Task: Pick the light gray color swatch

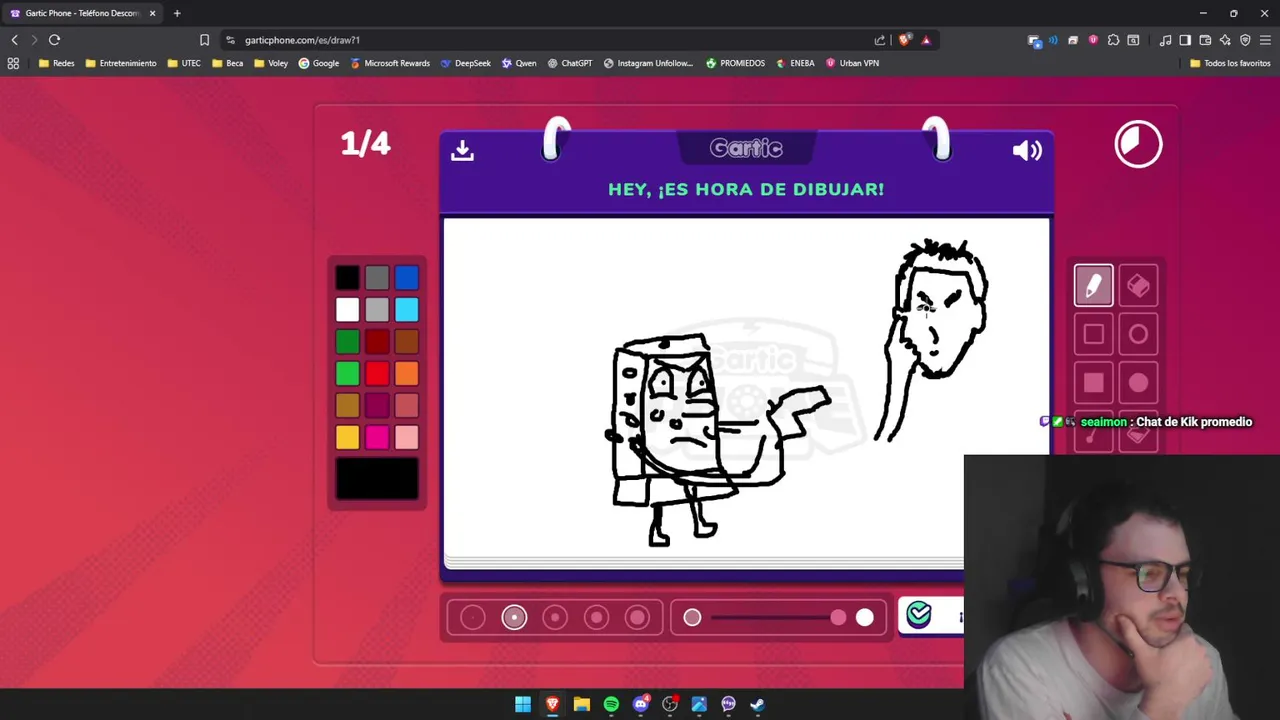Action: 377,310
